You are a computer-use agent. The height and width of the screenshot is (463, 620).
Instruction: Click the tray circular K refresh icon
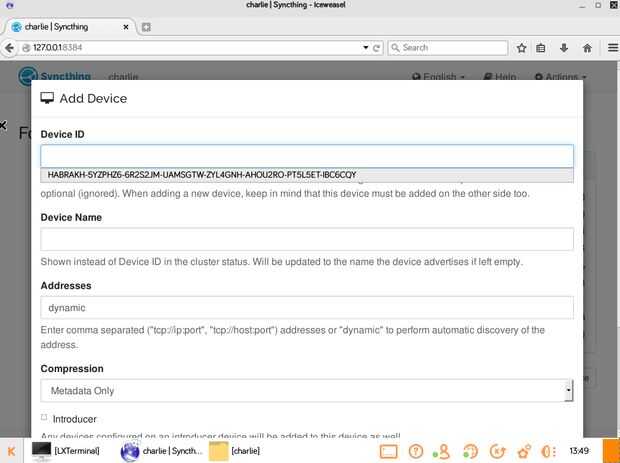(x=497, y=451)
